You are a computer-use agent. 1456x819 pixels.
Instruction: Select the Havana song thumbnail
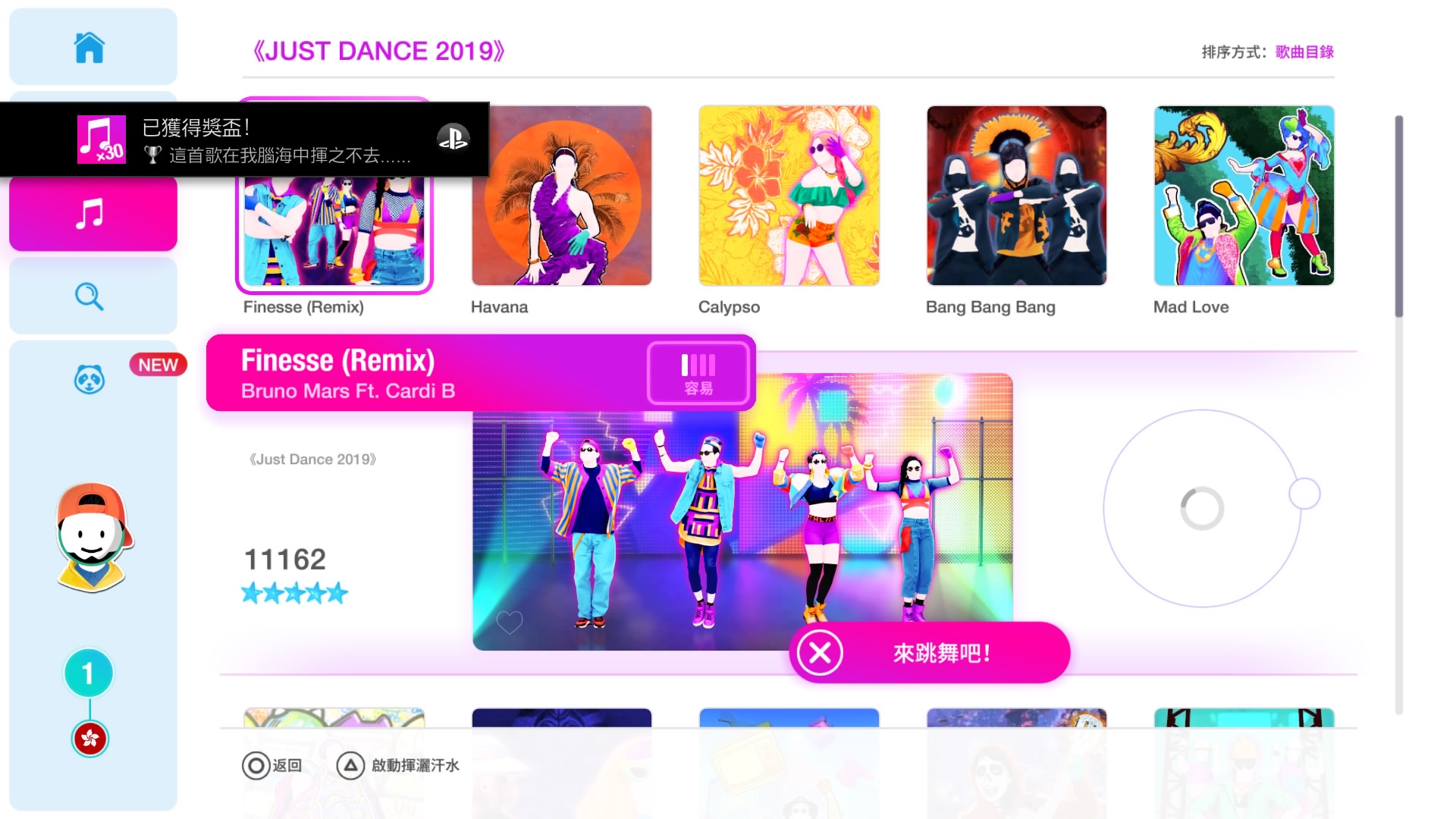click(x=562, y=196)
